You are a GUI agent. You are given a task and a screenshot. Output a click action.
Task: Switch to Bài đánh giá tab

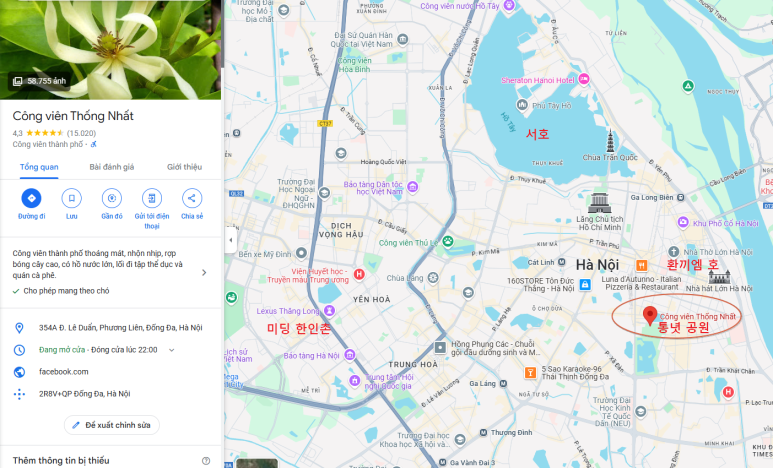(x=112, y=167)
